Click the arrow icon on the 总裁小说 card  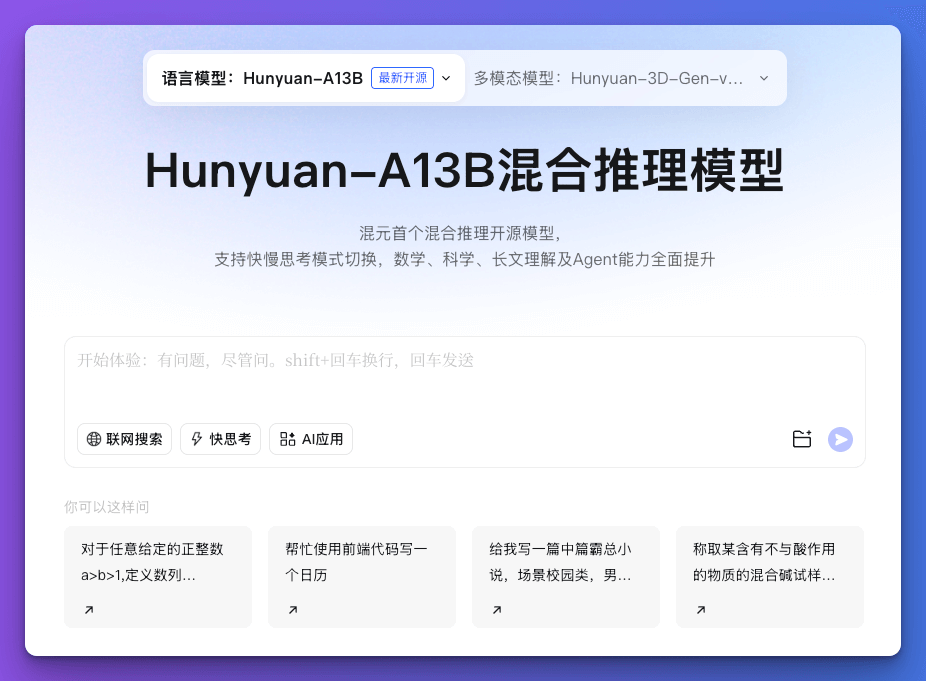(498, 608)
